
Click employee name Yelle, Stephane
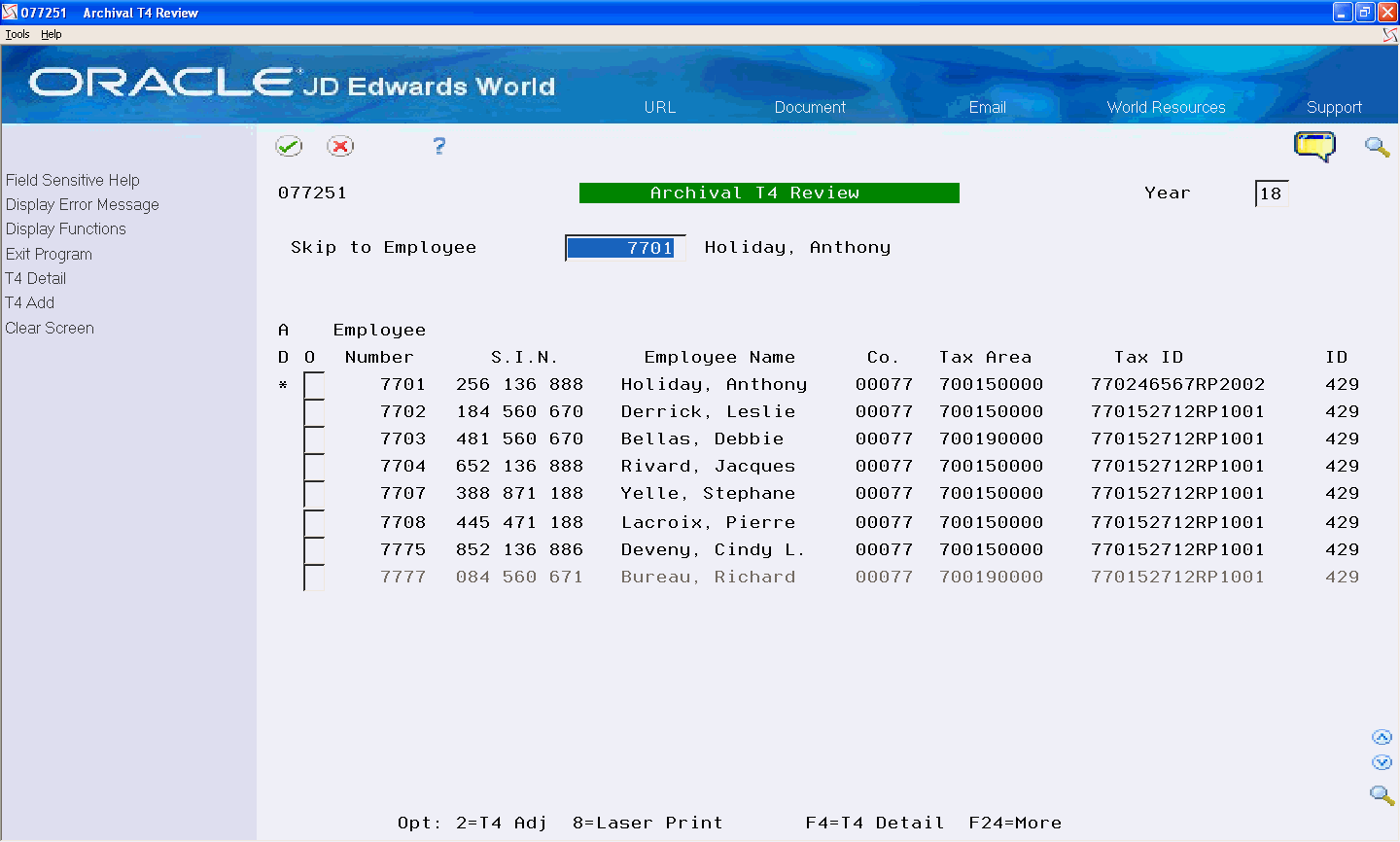click(708, 494)
